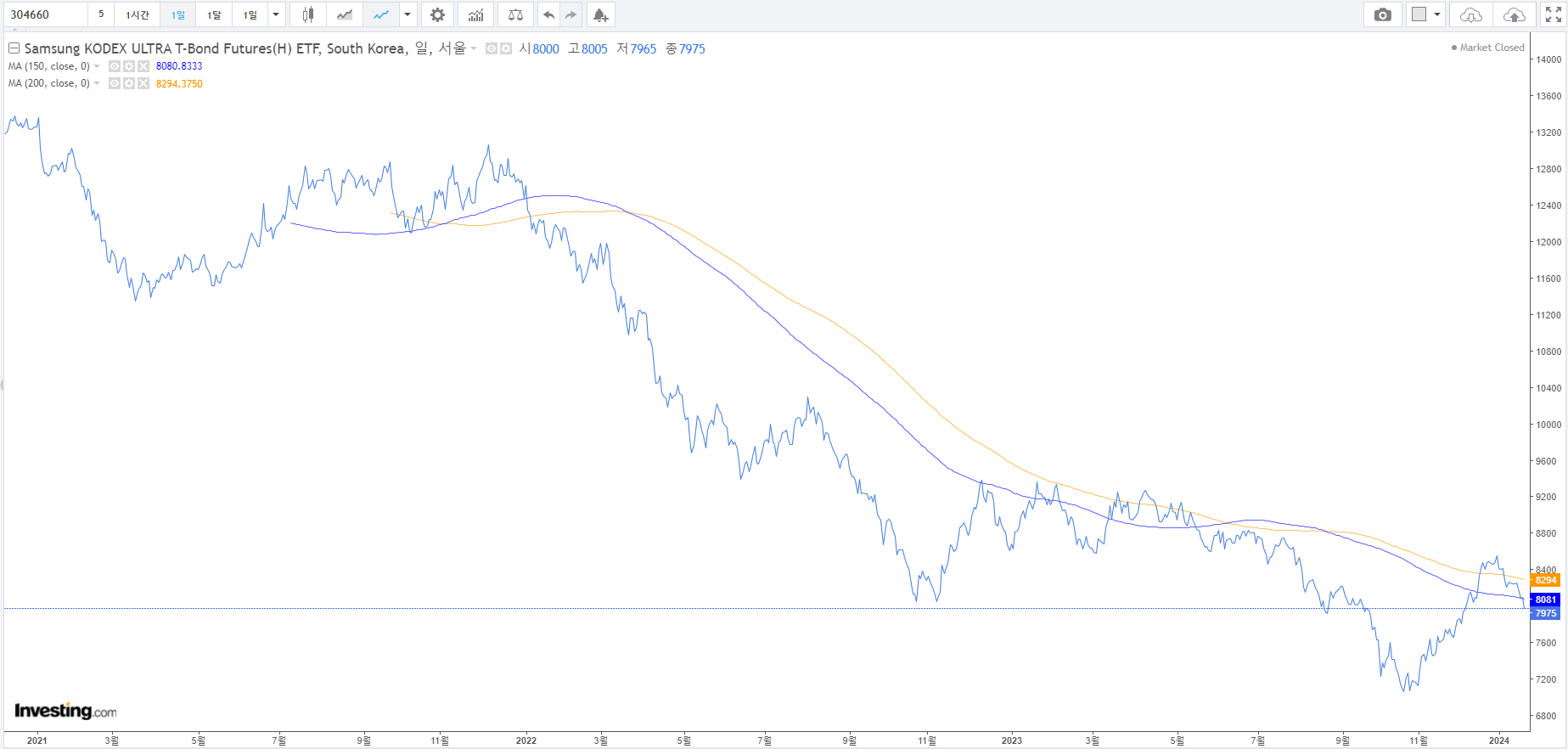1568x749 pixels.
Task: Select the 1달 interval
Action: (214, 14)
